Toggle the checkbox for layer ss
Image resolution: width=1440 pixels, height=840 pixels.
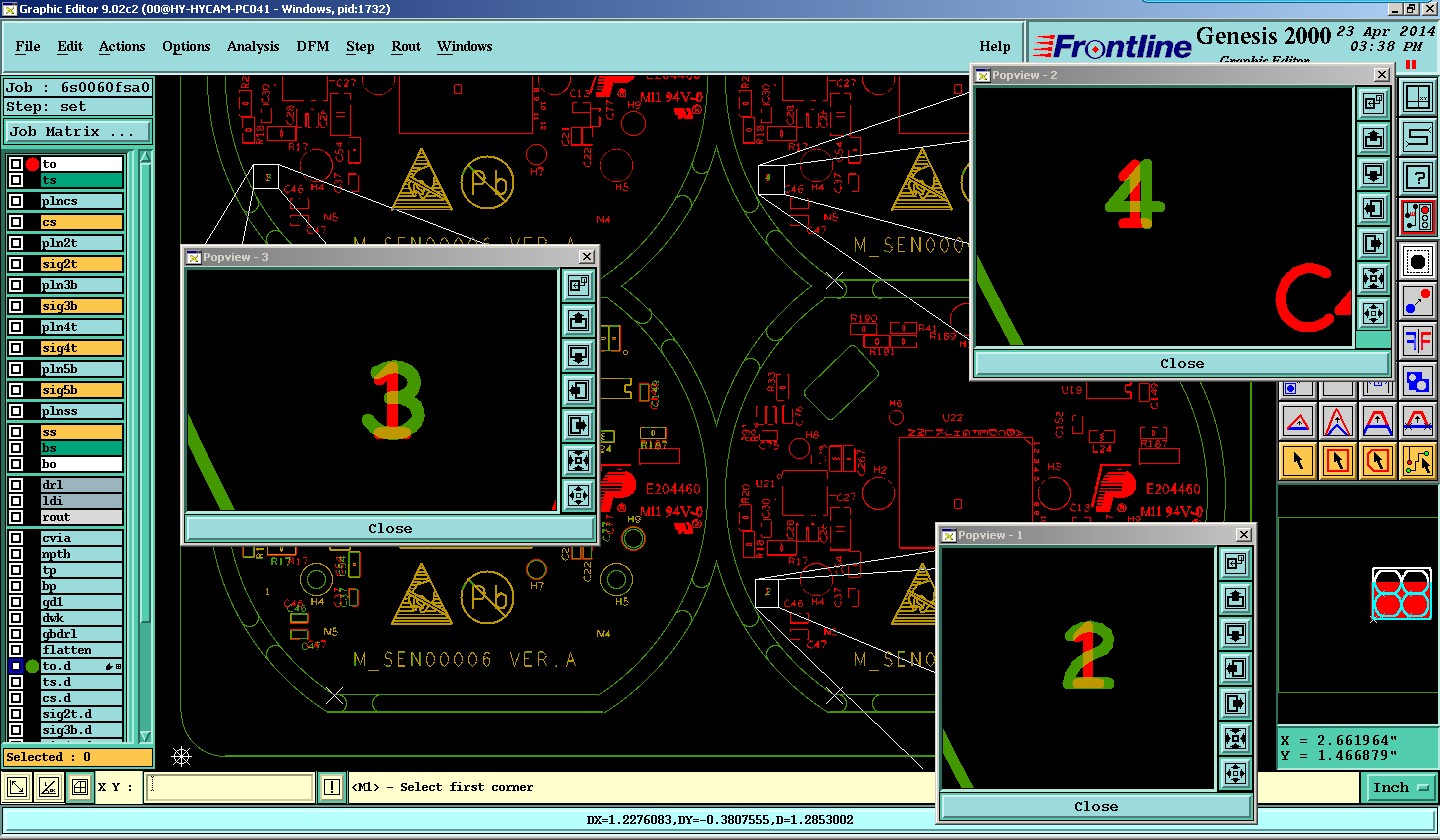(16, 432)
